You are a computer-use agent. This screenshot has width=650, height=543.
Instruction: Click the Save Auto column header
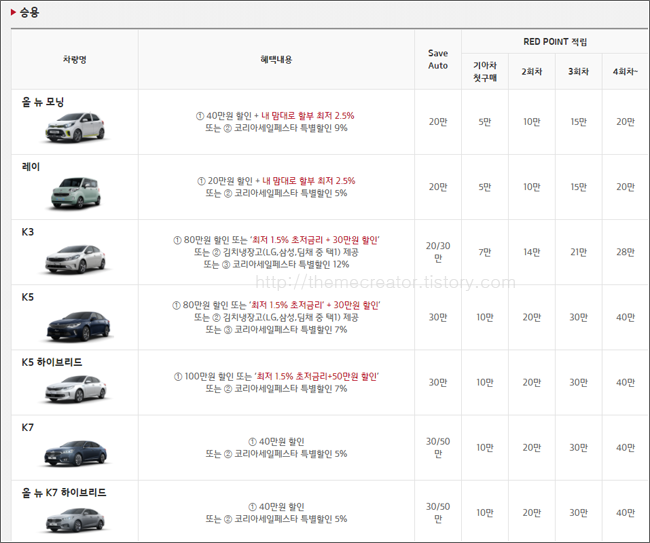point(438,59)
